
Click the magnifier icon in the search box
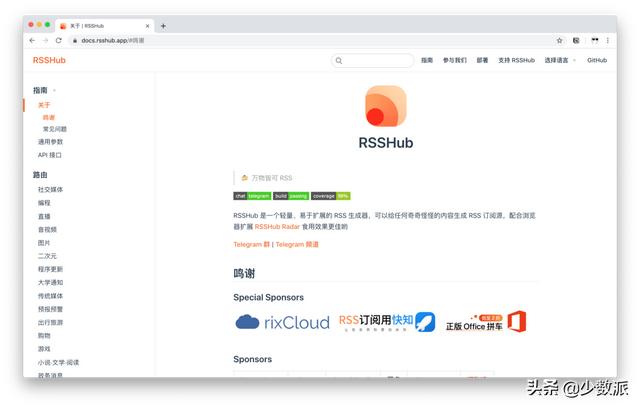[339, 60]
